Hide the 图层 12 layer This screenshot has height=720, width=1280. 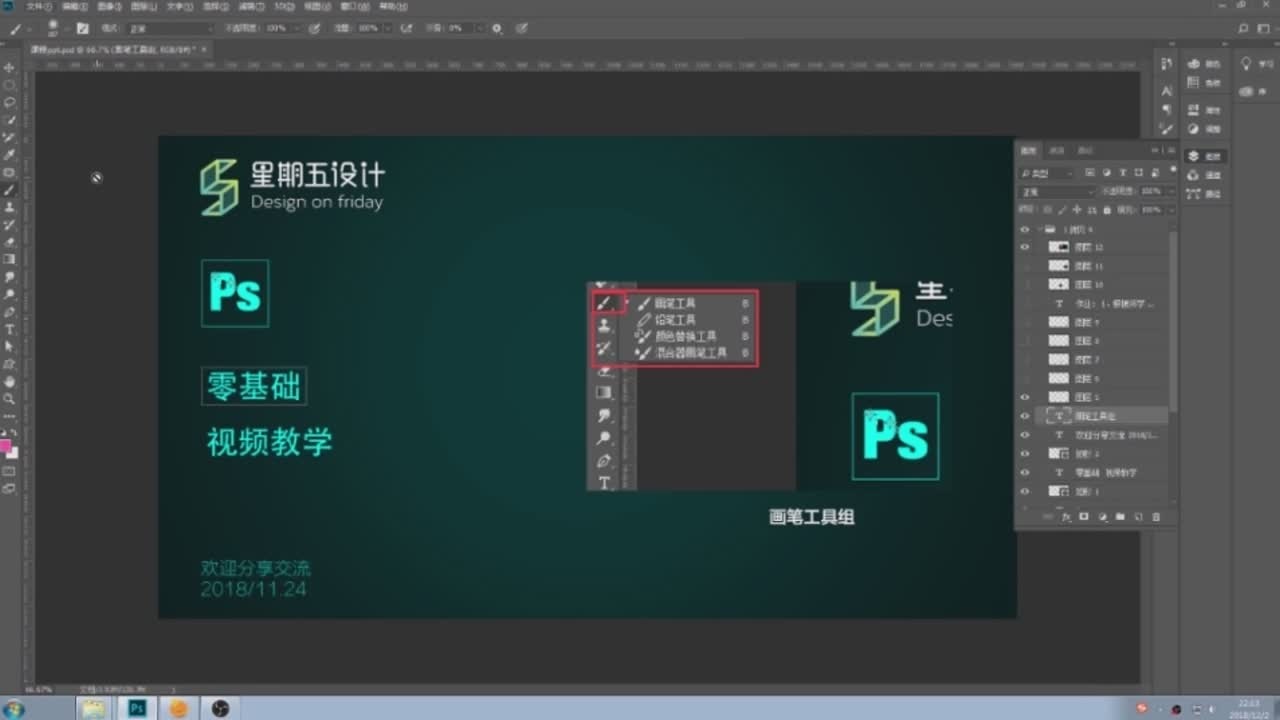(x=1024, y=247)
